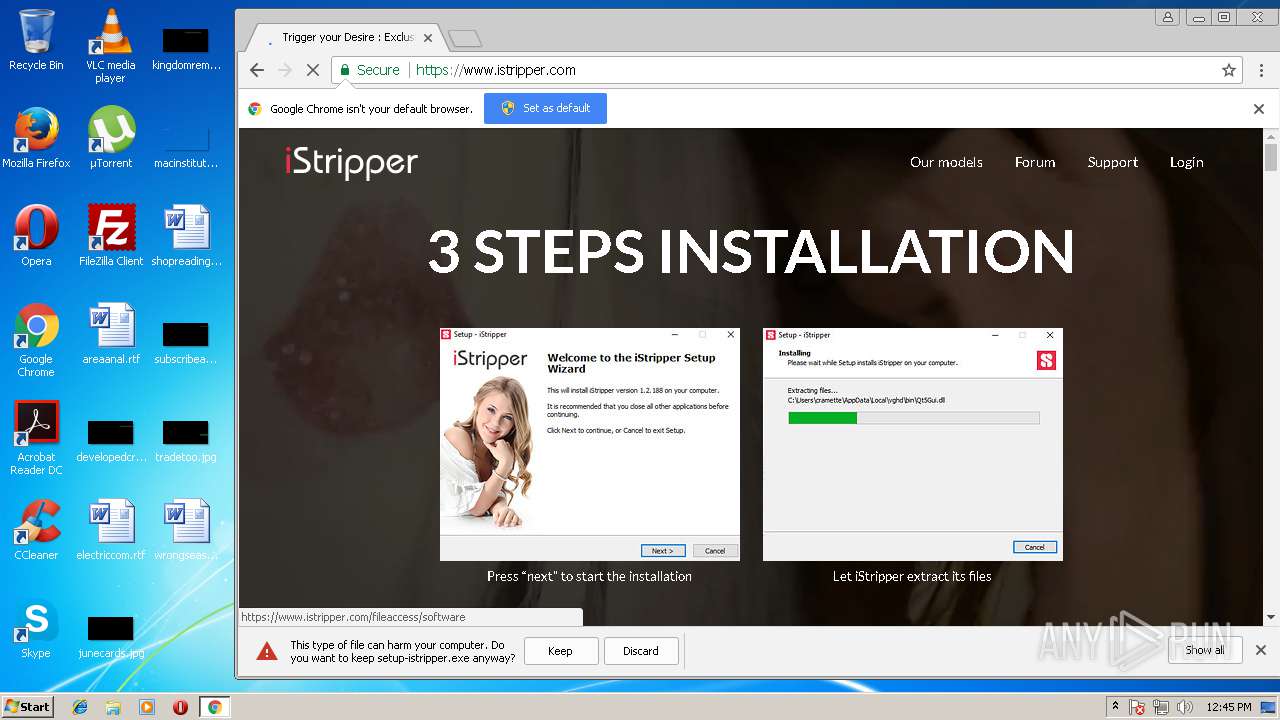1280x720 pixels.
Task: Launch µTorrent desktop shortcut
Action: pyautogui.click(x=110, y=138)
